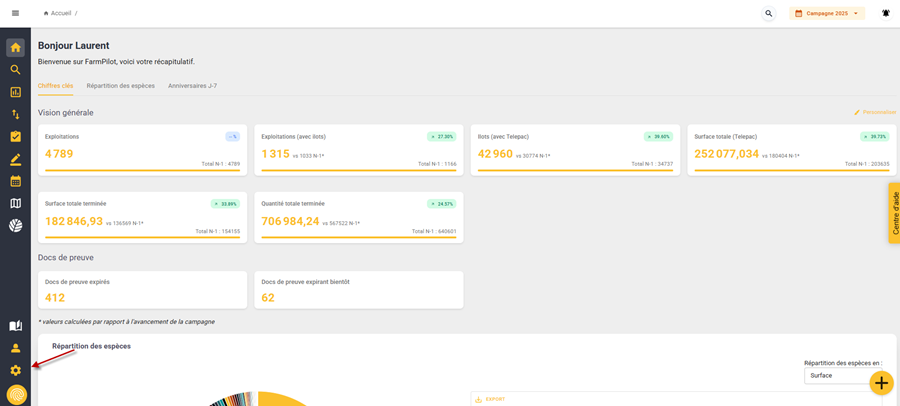Click the 27.30% badge
The image size is (900, 406).
[x=441, y=137]
